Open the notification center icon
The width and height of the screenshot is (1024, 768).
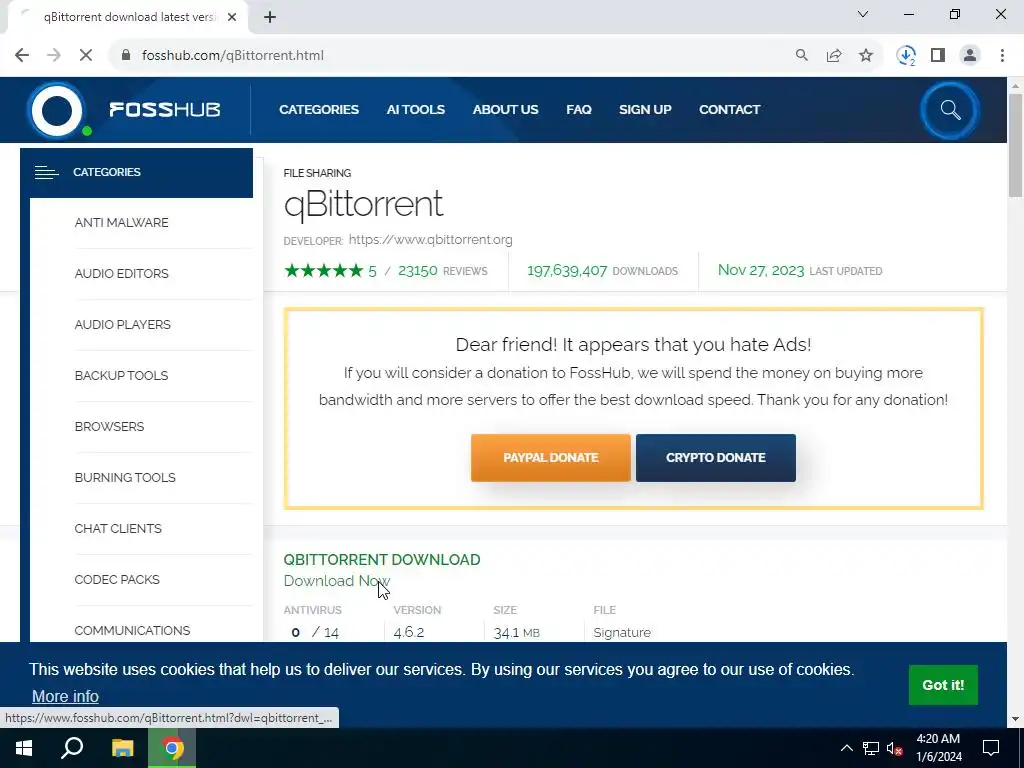coord(991,748)
